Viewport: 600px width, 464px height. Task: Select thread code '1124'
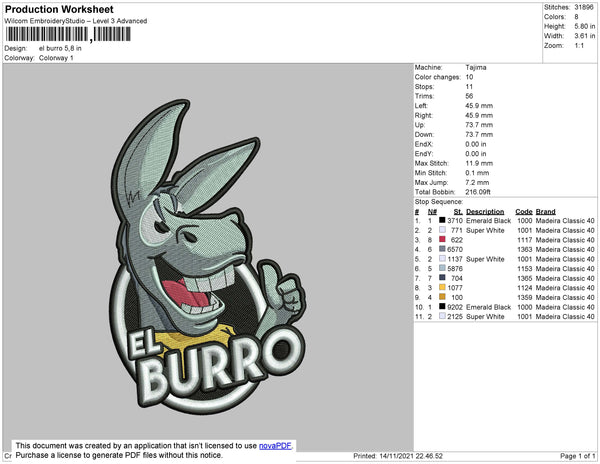pos(525,288)
